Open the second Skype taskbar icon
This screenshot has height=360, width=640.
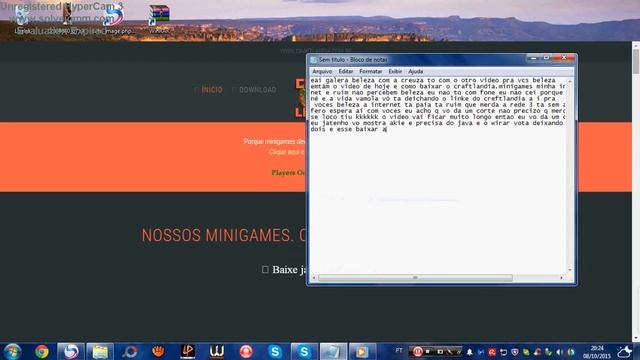click(x=304, y=351)
